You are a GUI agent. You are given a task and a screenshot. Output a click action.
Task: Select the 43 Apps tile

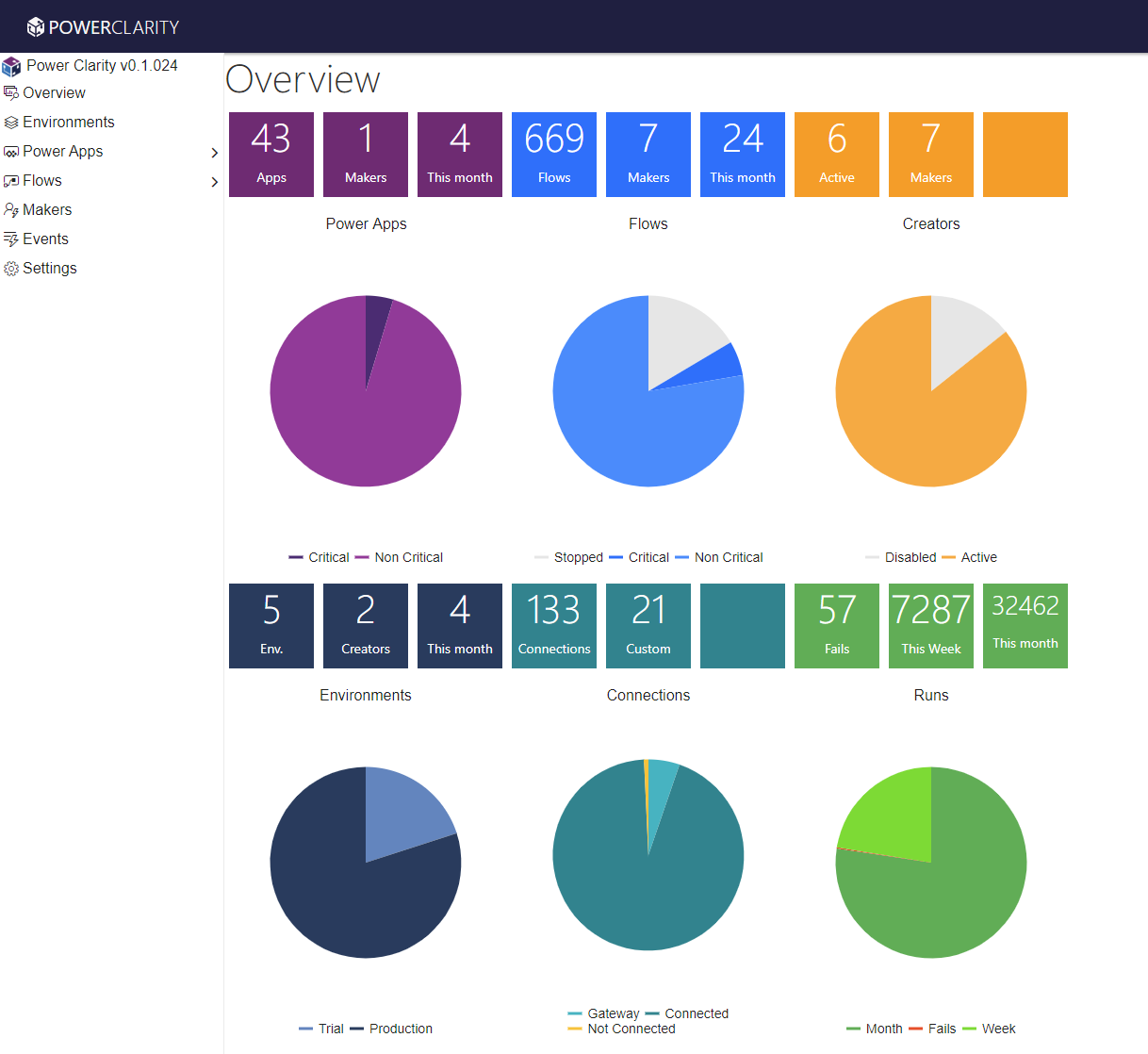click(271, 155)
